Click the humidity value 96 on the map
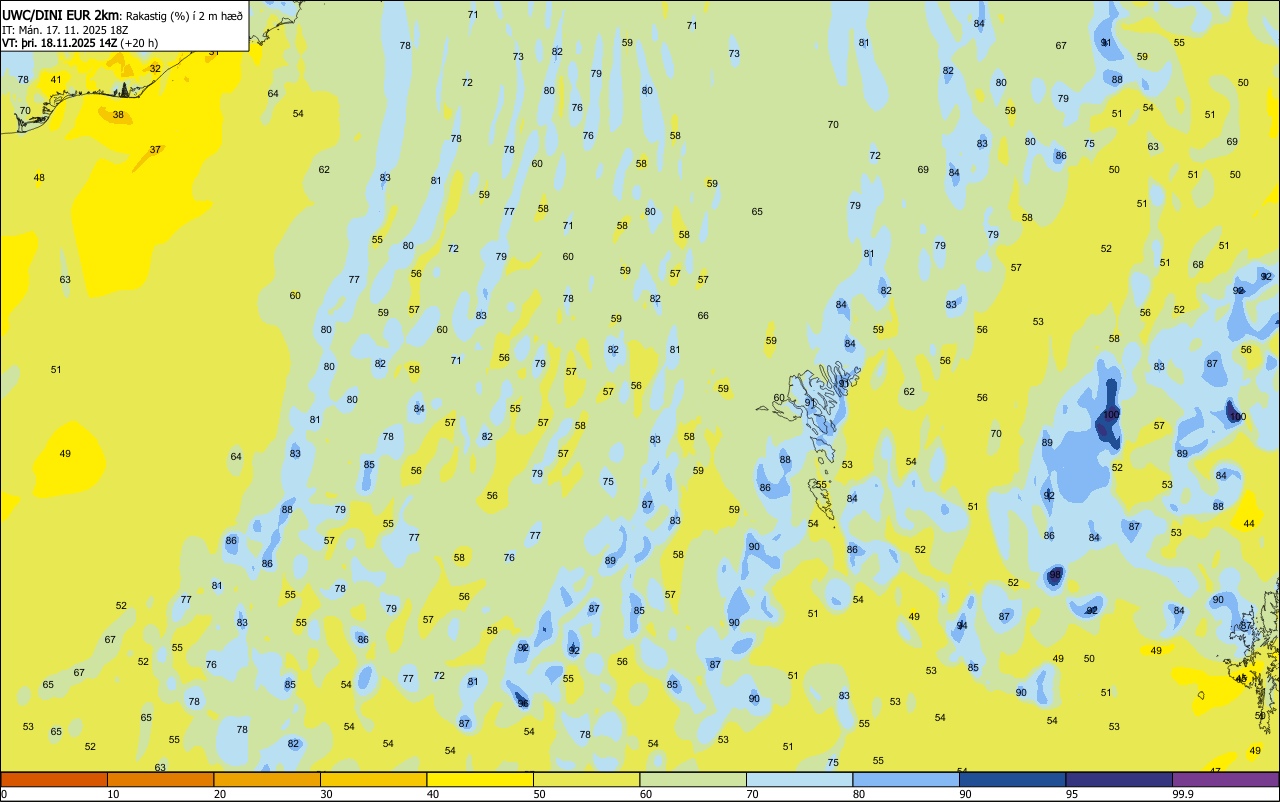The width and height of the screenshot is (1280, 802). (x=522, y=704)
